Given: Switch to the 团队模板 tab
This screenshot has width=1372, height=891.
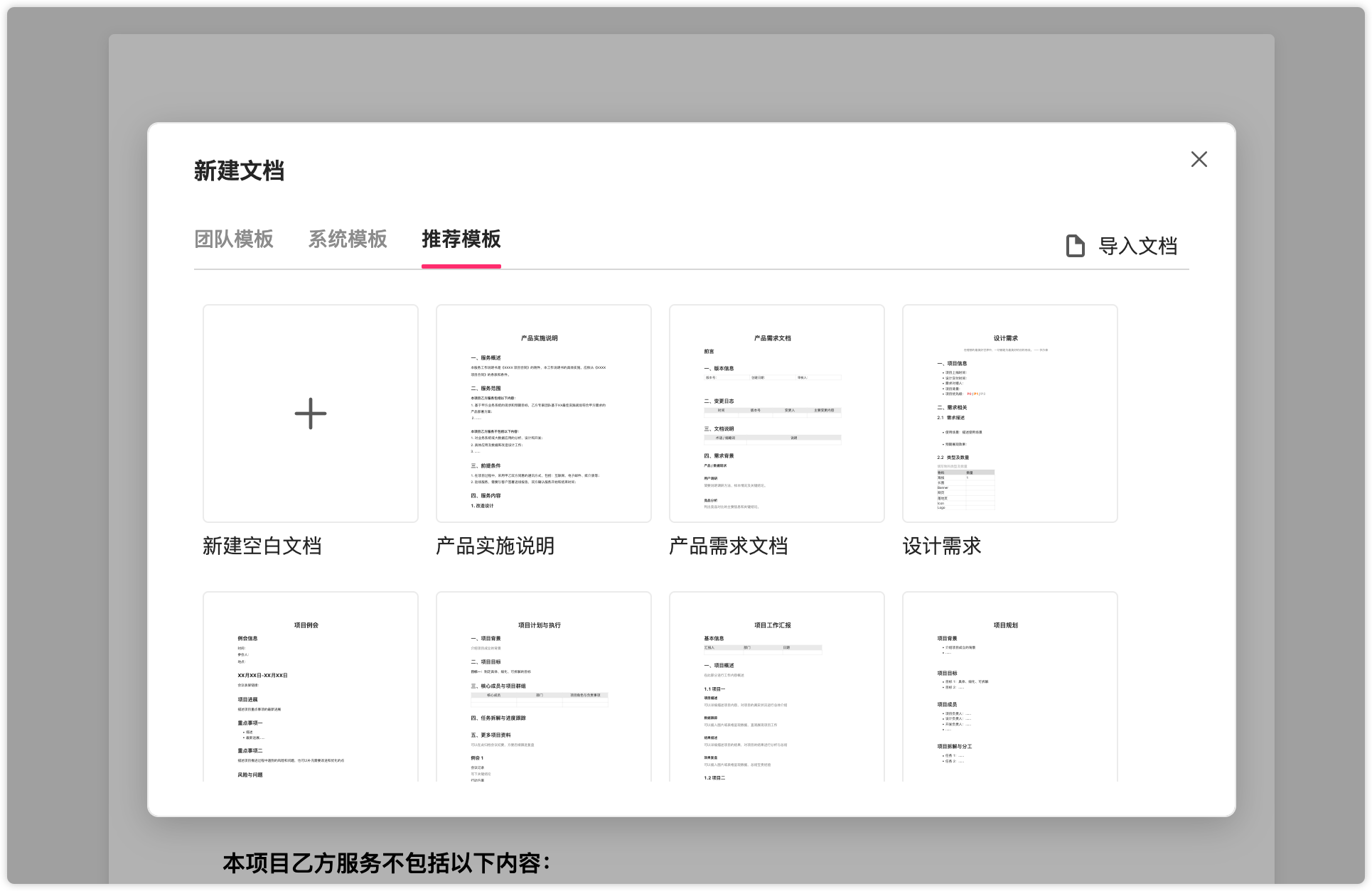Looking at the screenshot, I should [x=233, y=239].
